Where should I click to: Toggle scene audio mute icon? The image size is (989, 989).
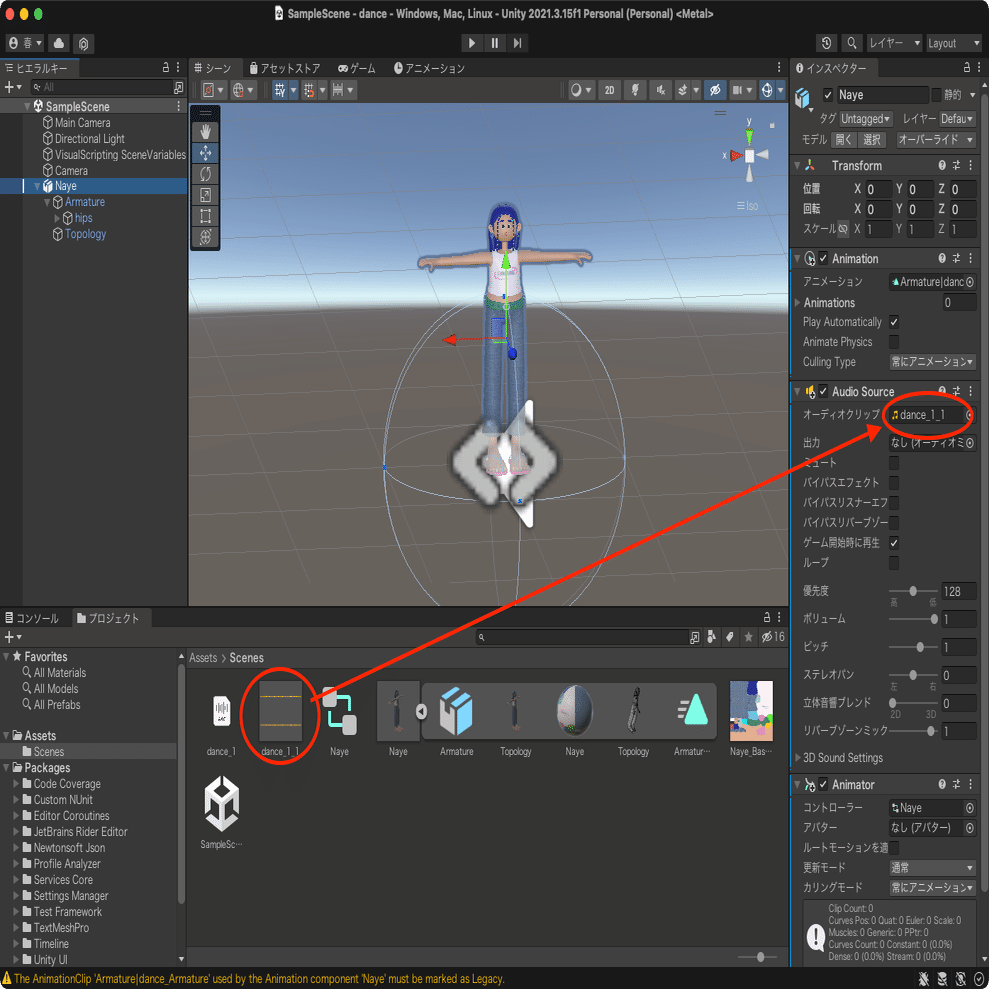click(x=660, y=90)
